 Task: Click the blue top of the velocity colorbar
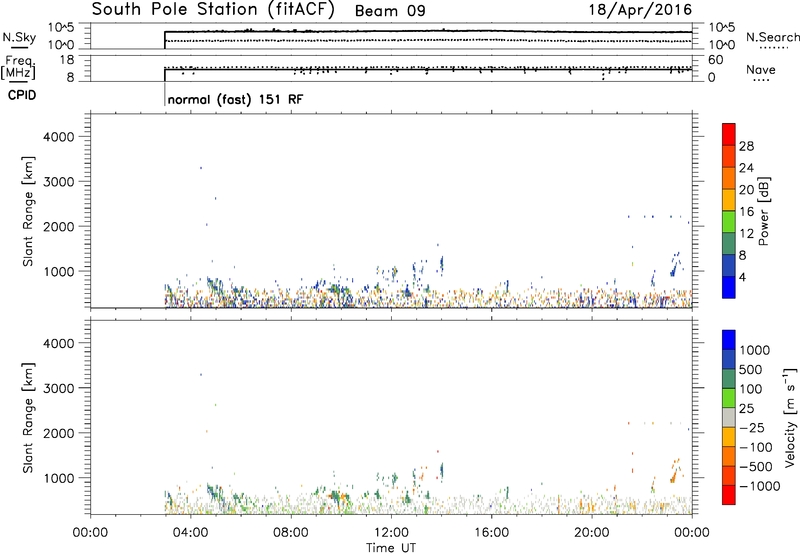(x=729, y=340)
